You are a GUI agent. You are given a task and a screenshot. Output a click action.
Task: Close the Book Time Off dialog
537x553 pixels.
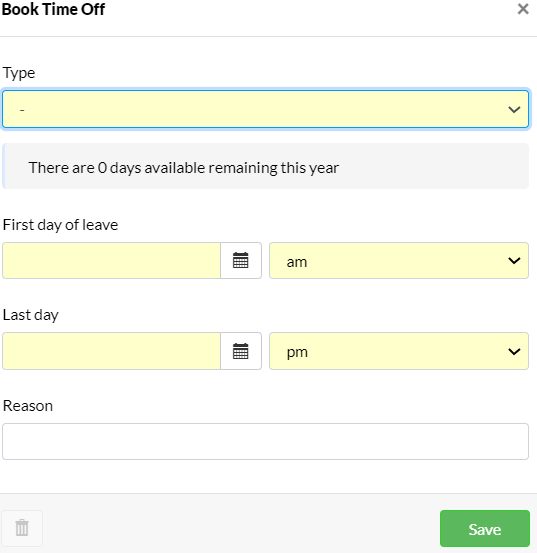(x=523, y=9)
